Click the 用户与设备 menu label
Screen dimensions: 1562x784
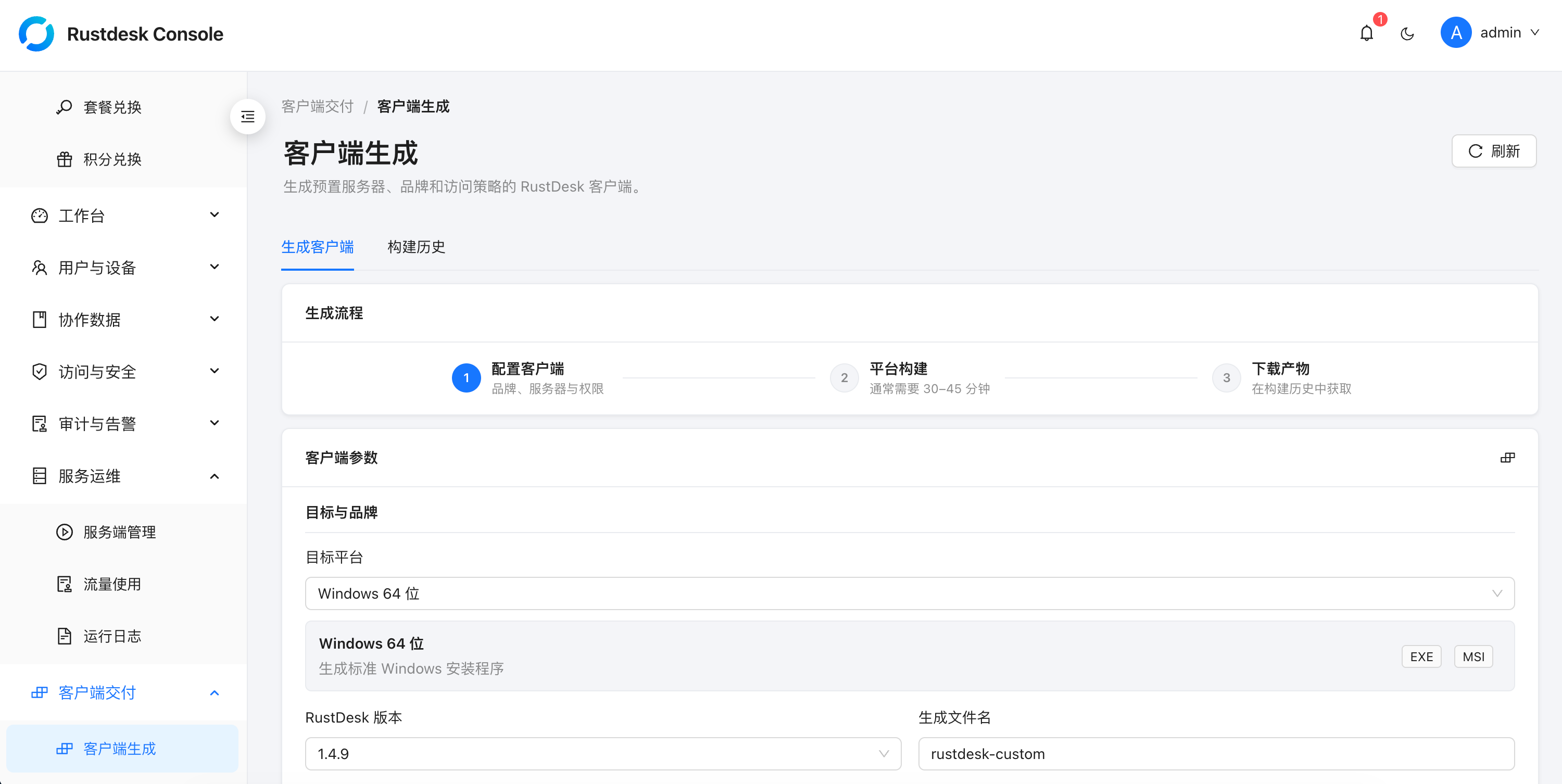tap(97, 268)
